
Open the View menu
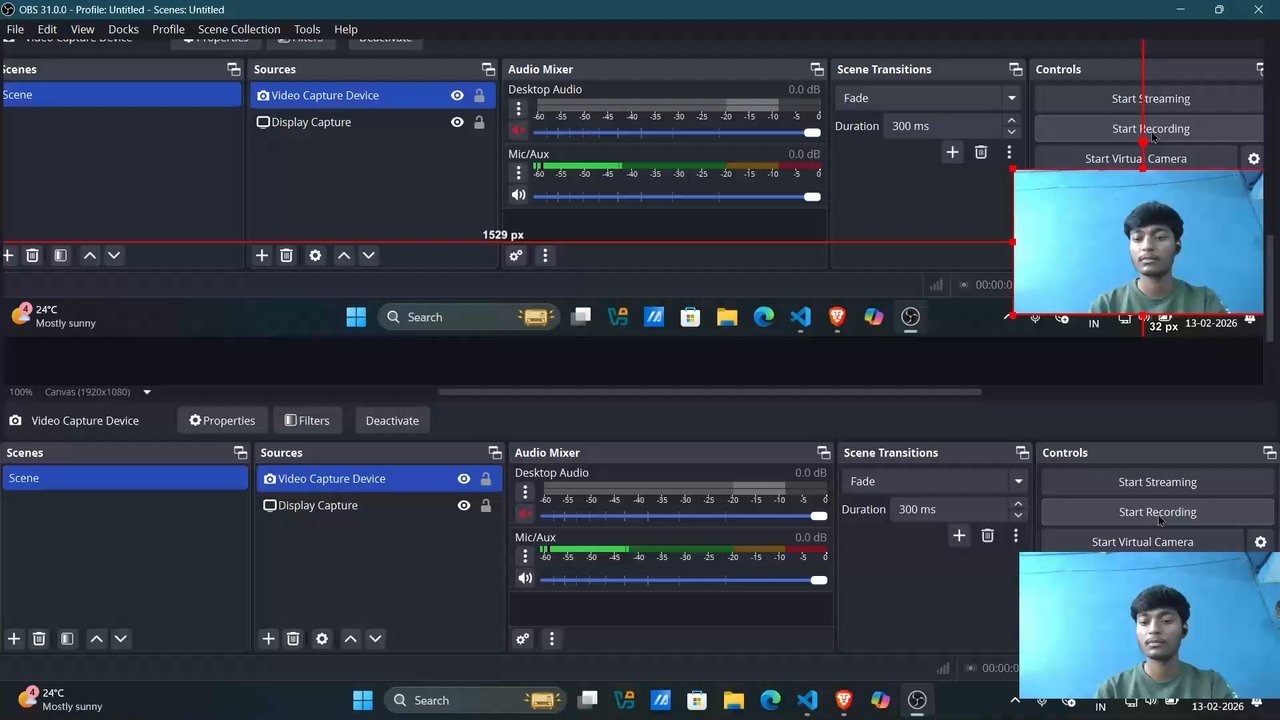pos(82,29)
